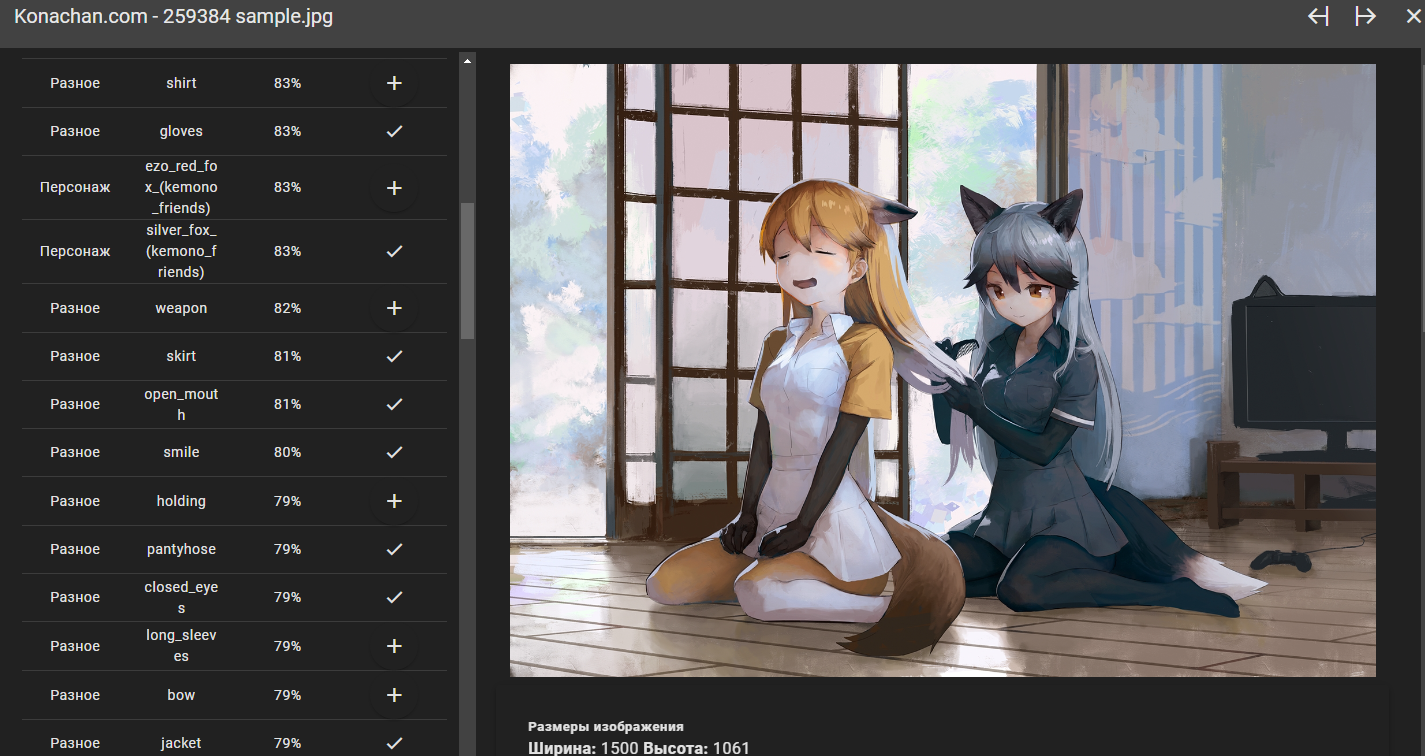Click the 'Персонаж' category in the ezo_red_fox row
This screenshot has height=756, width=1425.
75,187
